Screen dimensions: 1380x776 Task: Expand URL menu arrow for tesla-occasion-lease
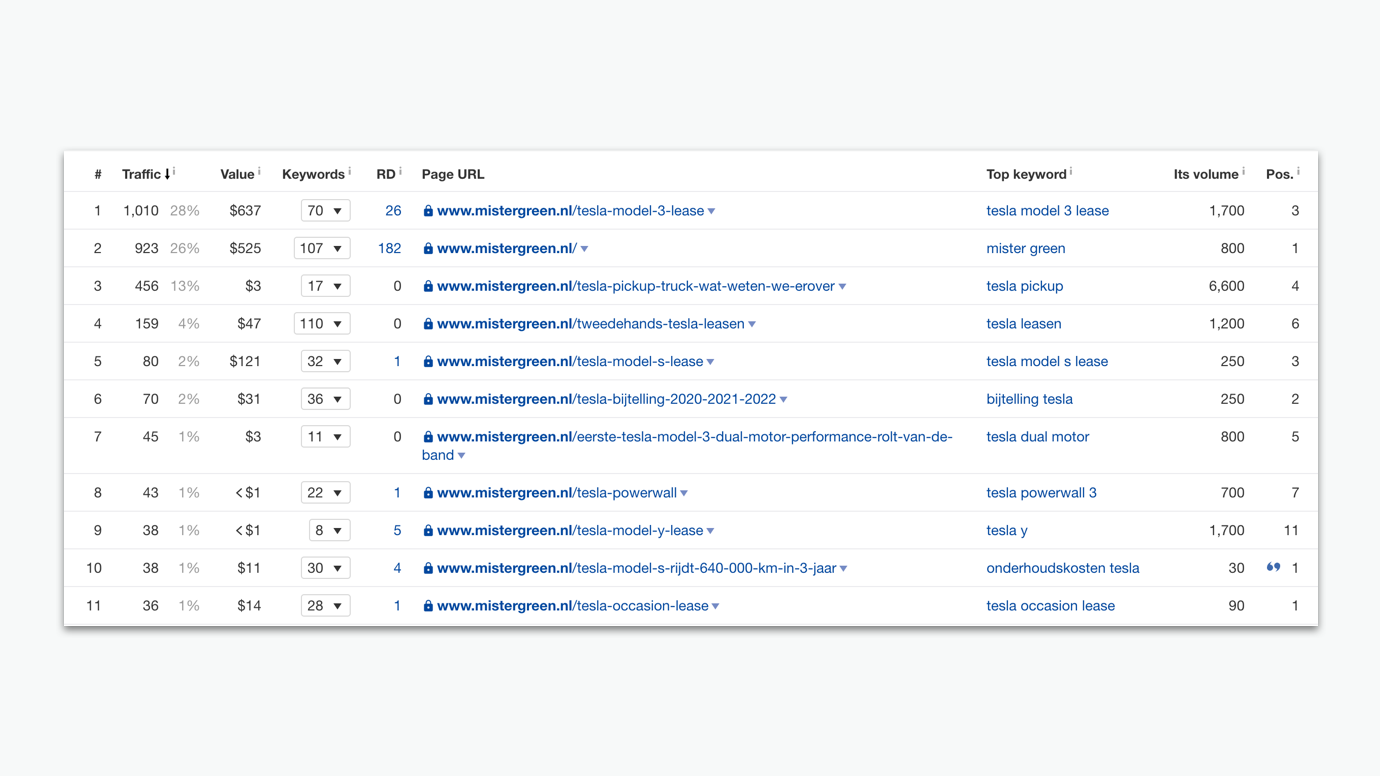(x=715, y=607)
